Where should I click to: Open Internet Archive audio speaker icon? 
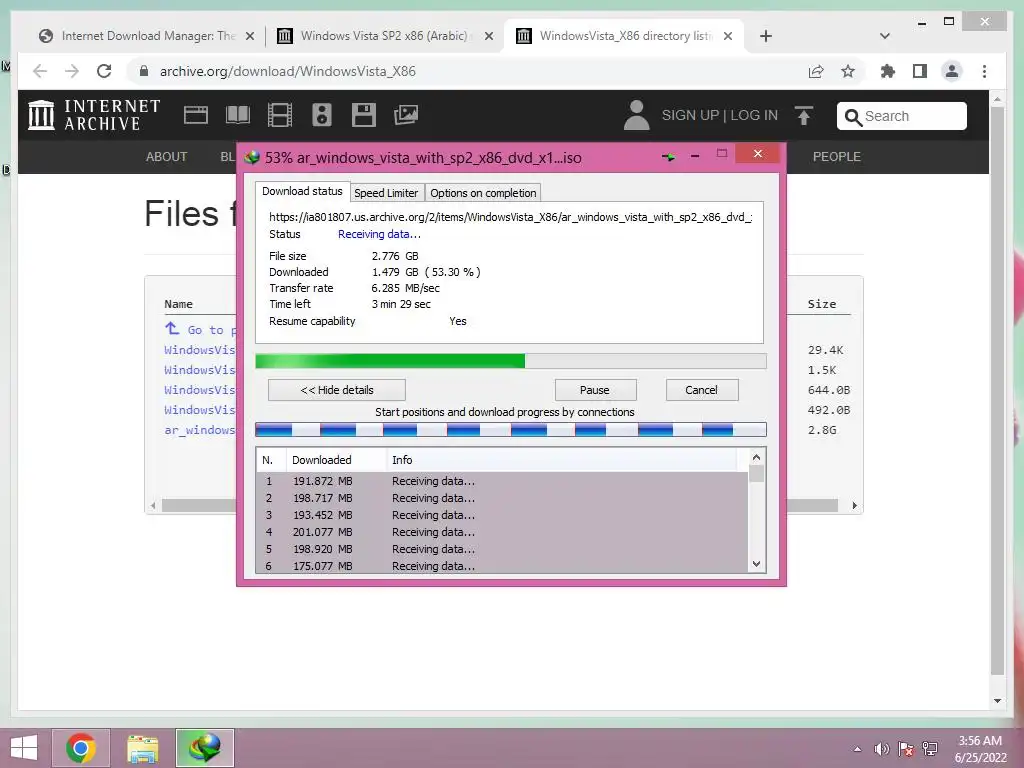point(322,115)
